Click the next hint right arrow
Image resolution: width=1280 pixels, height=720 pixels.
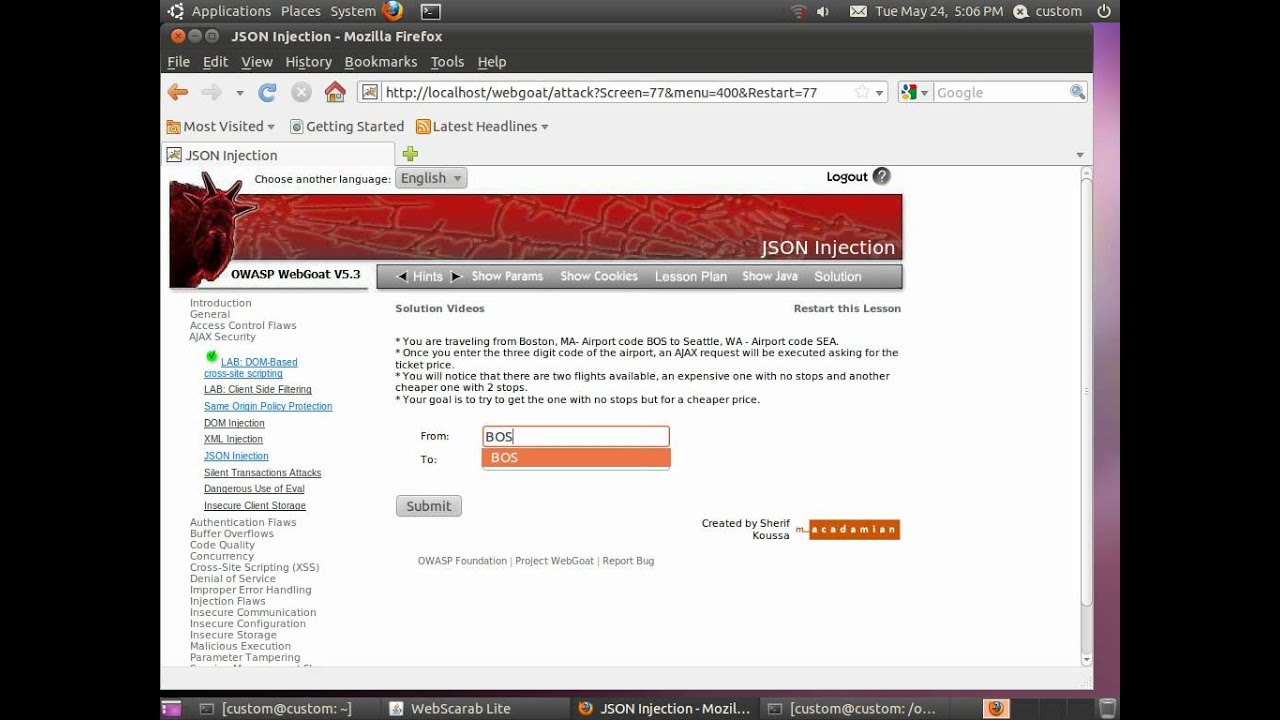click(455, 277)
